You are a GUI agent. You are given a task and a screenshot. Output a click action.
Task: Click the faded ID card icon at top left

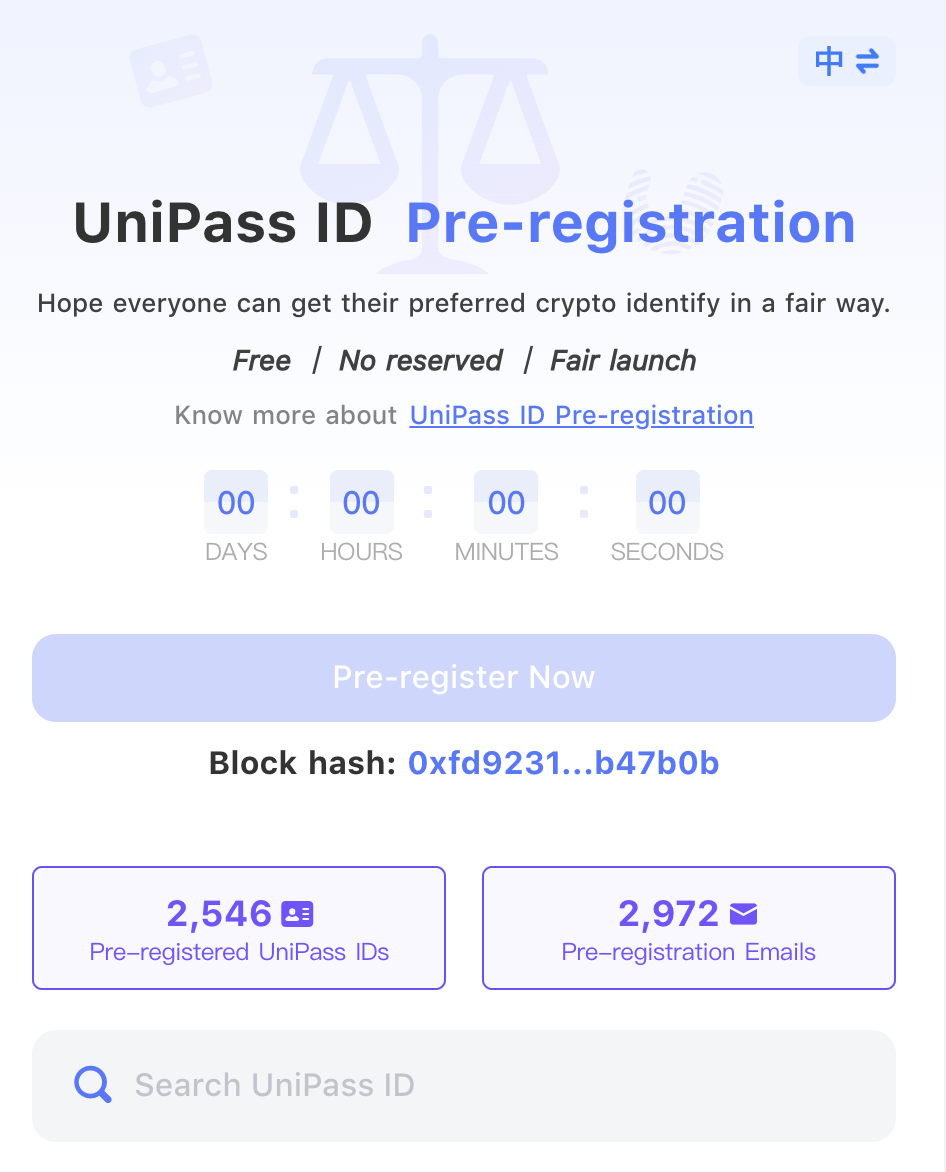tap(170, 70)
